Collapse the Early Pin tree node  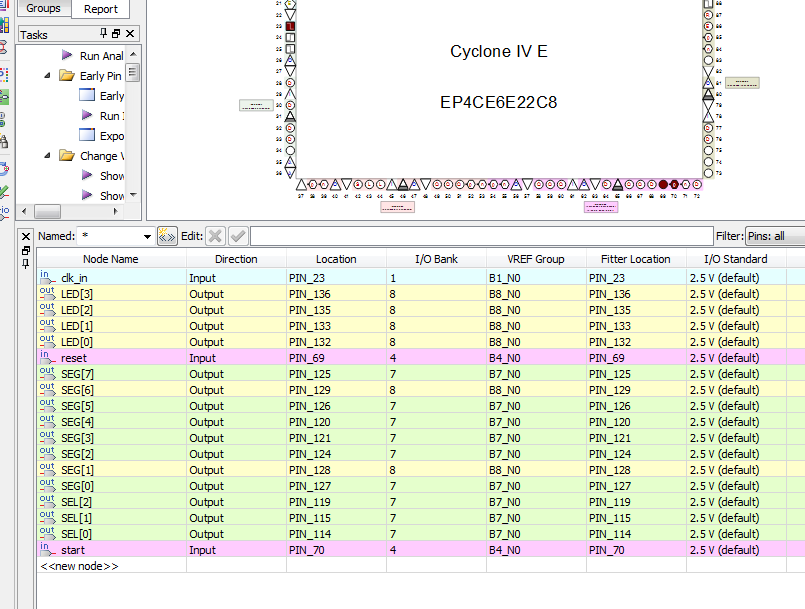pyautogui.click(x=47, y=75)
